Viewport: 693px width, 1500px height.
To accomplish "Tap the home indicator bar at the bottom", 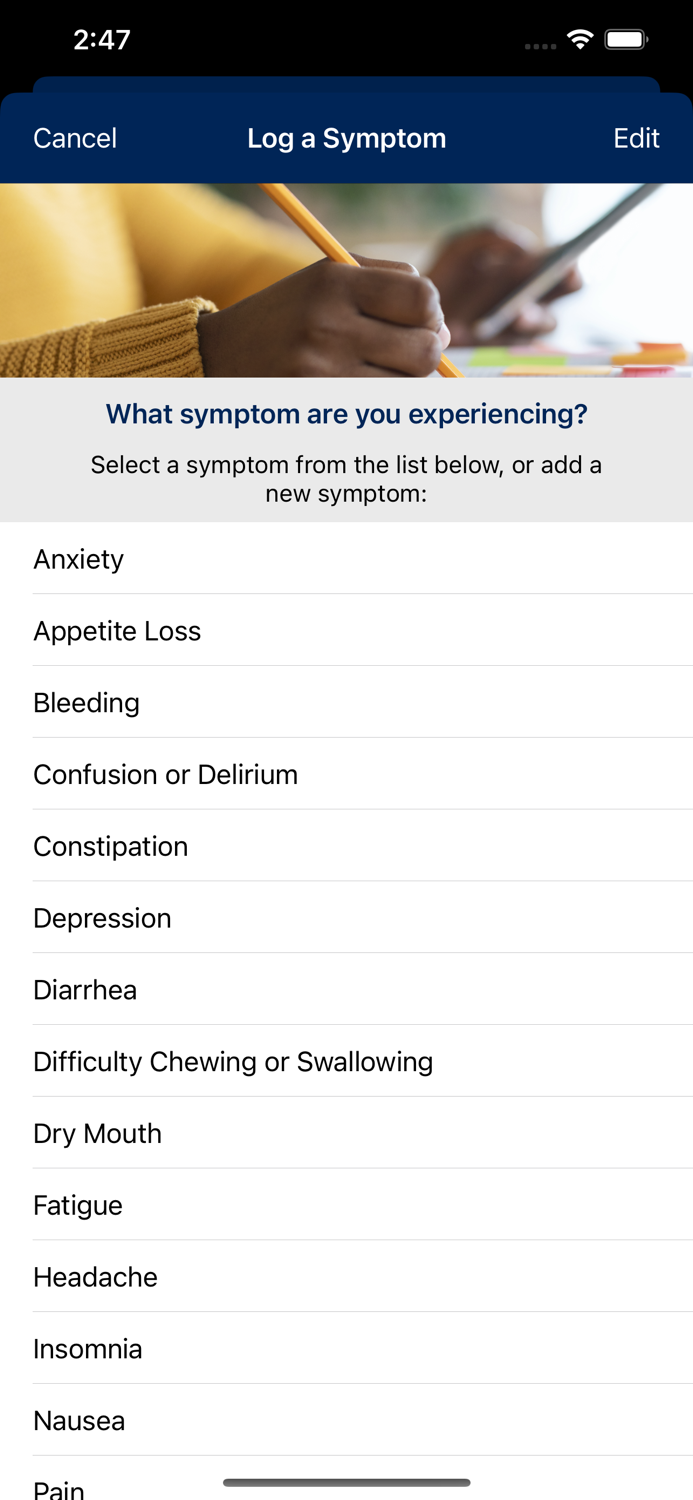I will (346, 1482).
